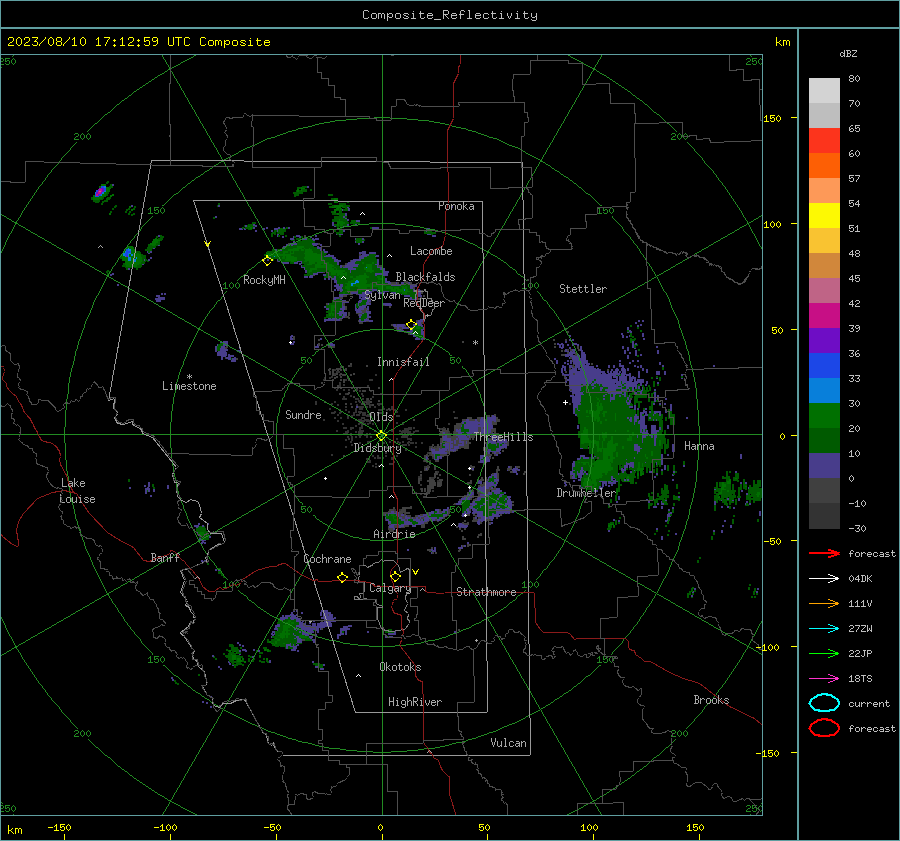Click the orange 111V arrow in legend

[824, 603]
